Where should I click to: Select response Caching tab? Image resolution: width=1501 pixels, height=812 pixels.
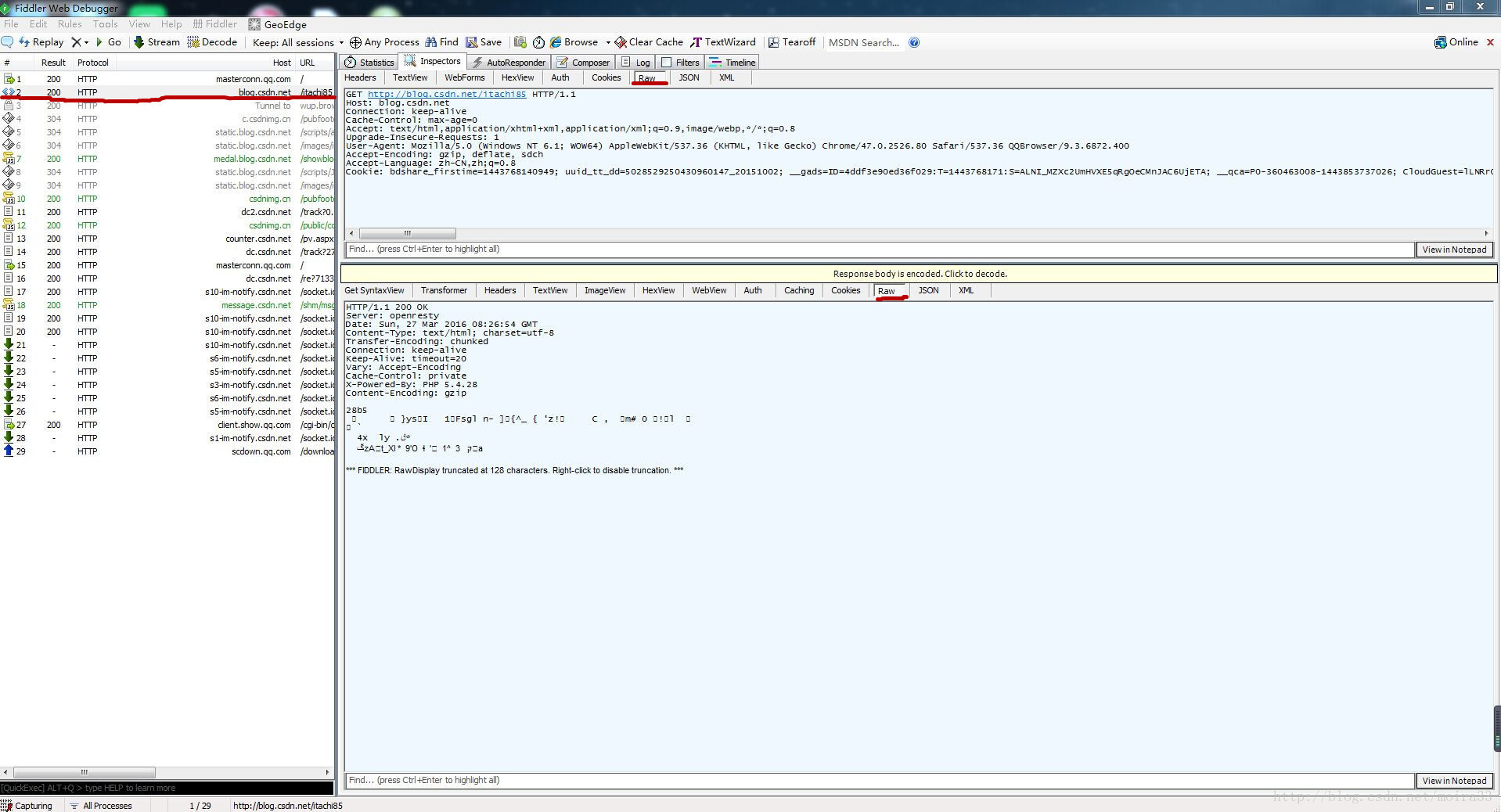click(x=799, y=290)
